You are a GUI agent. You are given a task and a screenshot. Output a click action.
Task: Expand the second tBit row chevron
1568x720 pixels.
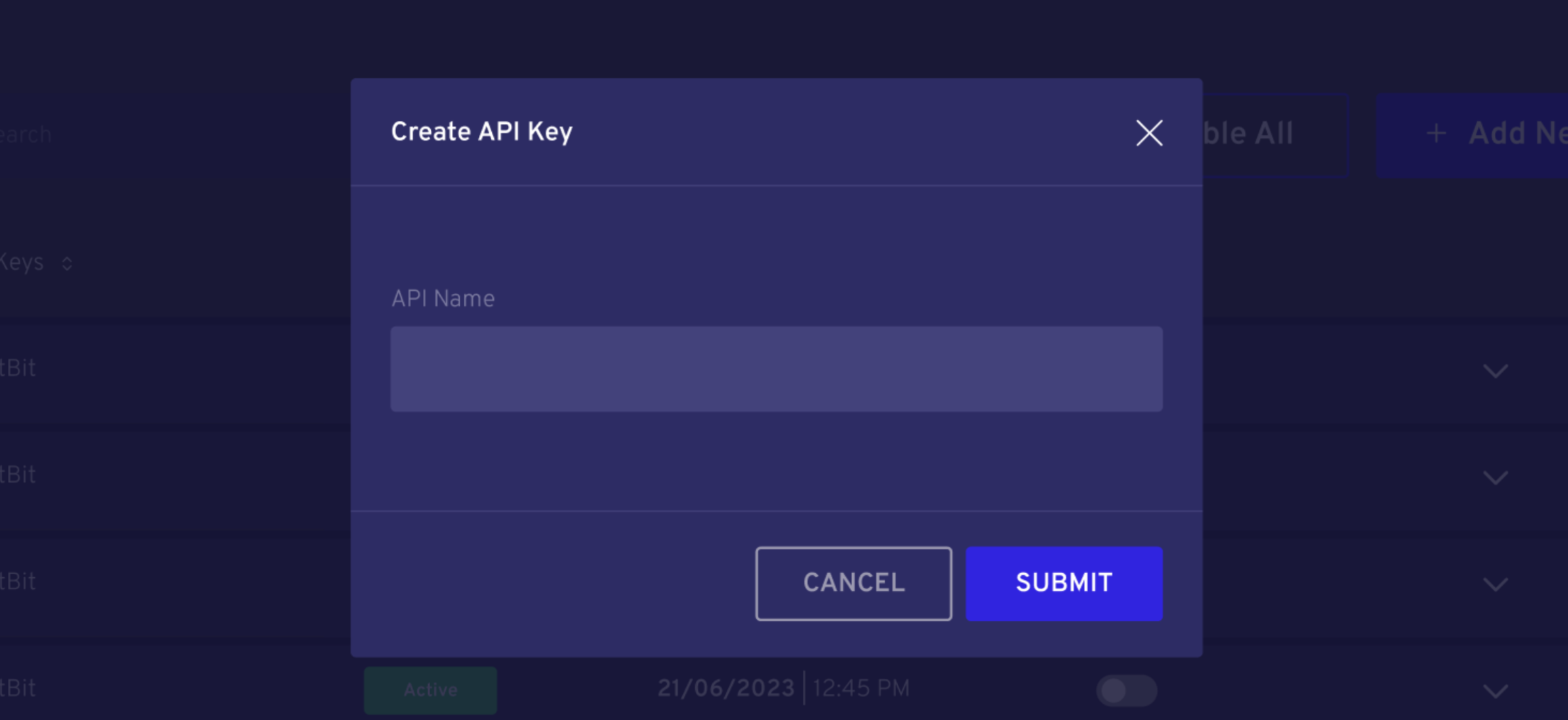pos(1495,477)
